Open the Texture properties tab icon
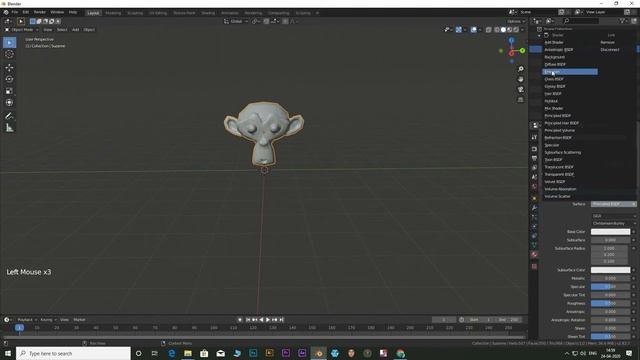Viewport: 640px width, 360px height. pos(534,266)
